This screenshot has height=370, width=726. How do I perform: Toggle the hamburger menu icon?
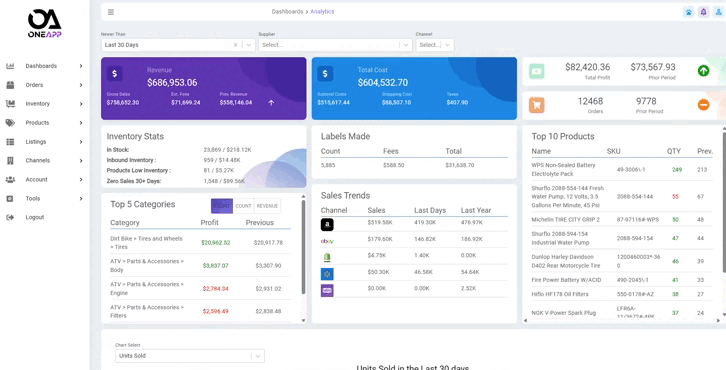(111, 12)
